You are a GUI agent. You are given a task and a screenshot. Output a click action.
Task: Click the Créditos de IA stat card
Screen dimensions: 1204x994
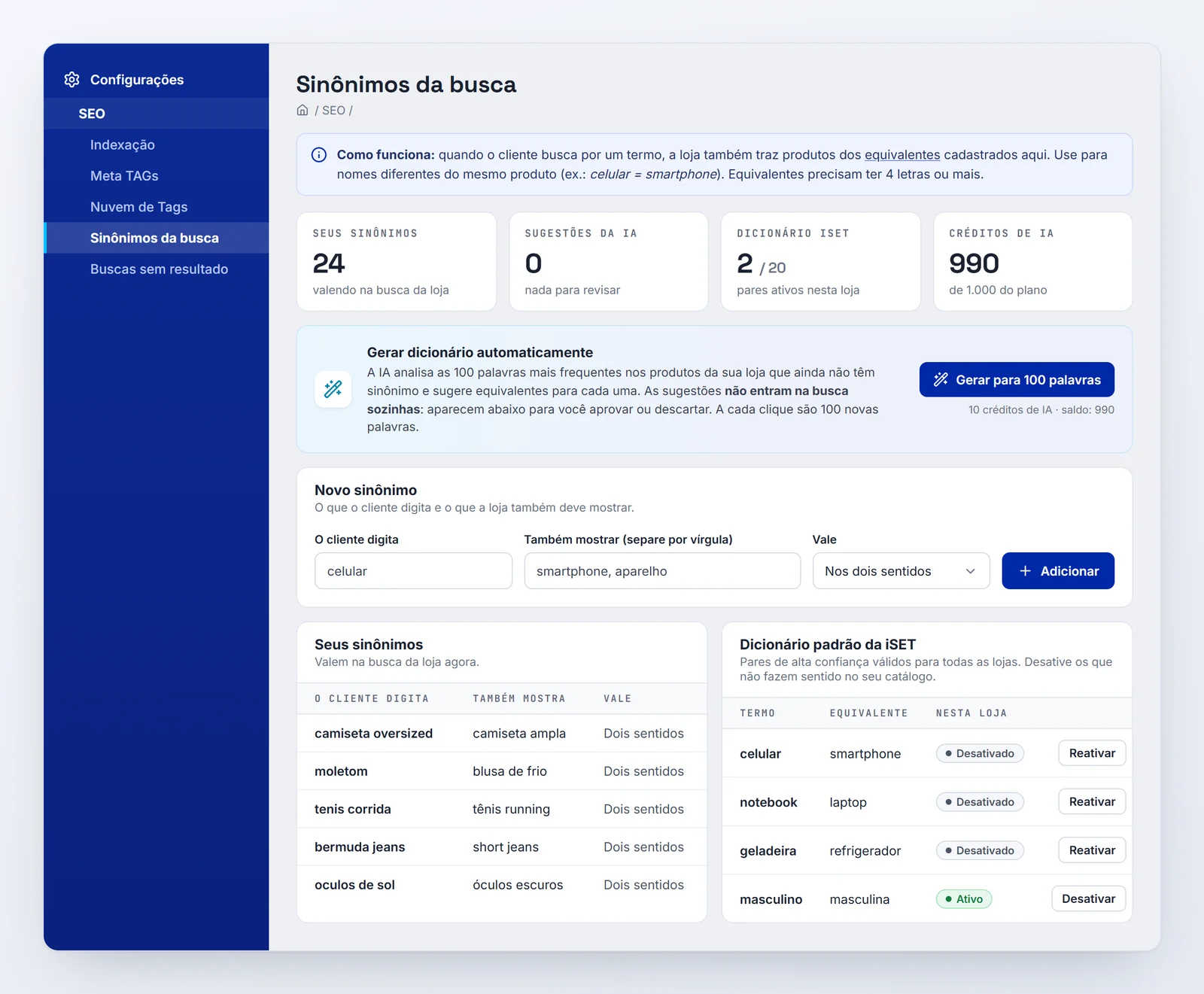click(1033, 262)
